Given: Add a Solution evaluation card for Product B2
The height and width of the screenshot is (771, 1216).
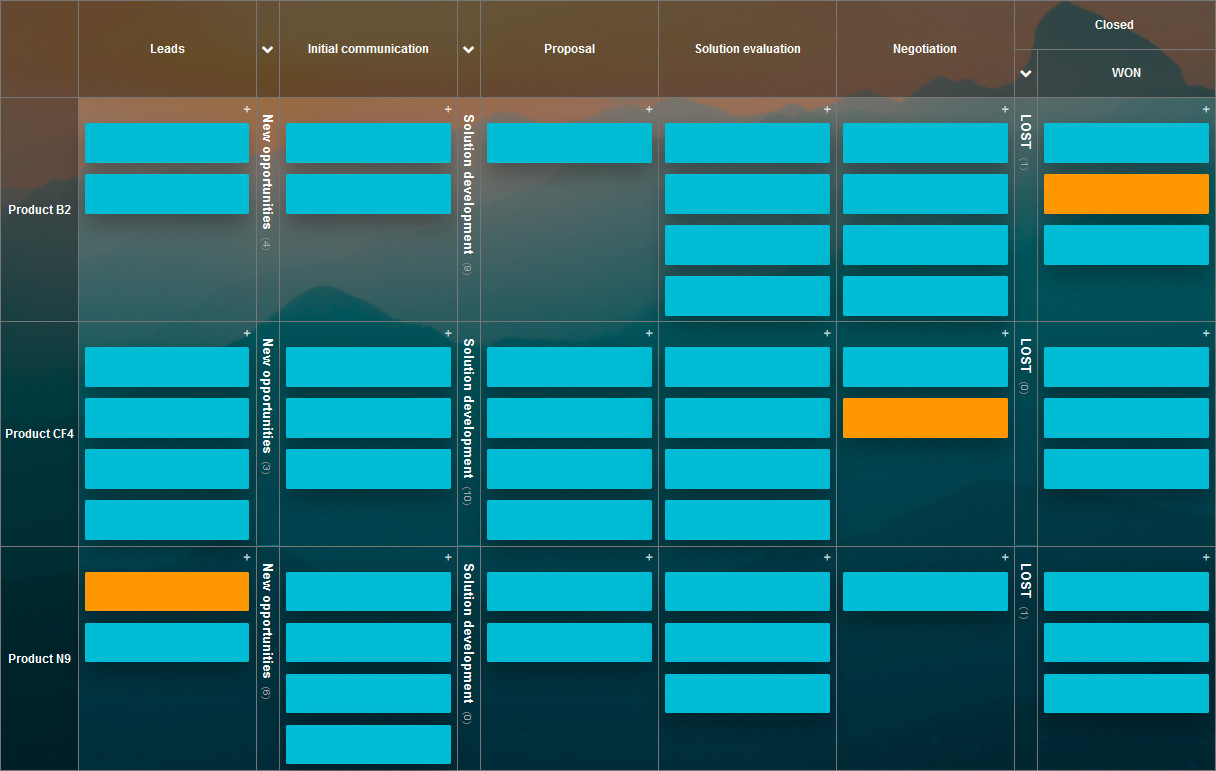Looking at the screenshot, I should [826, 109].
